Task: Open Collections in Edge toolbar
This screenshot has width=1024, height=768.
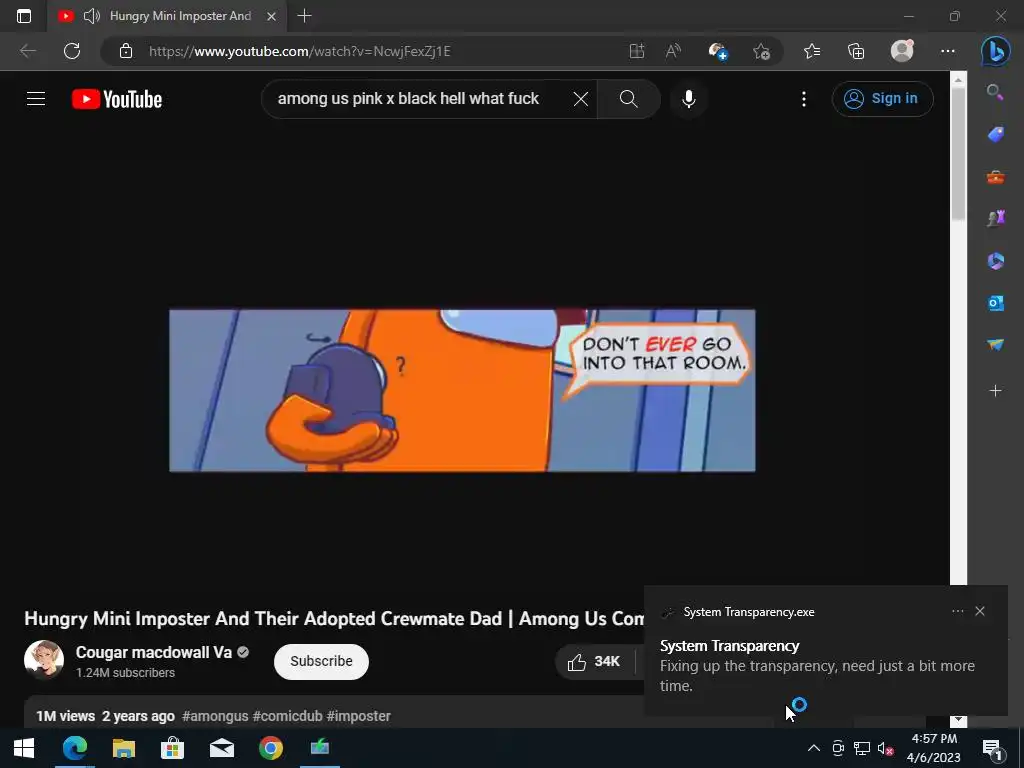Action: click(856, 51)
